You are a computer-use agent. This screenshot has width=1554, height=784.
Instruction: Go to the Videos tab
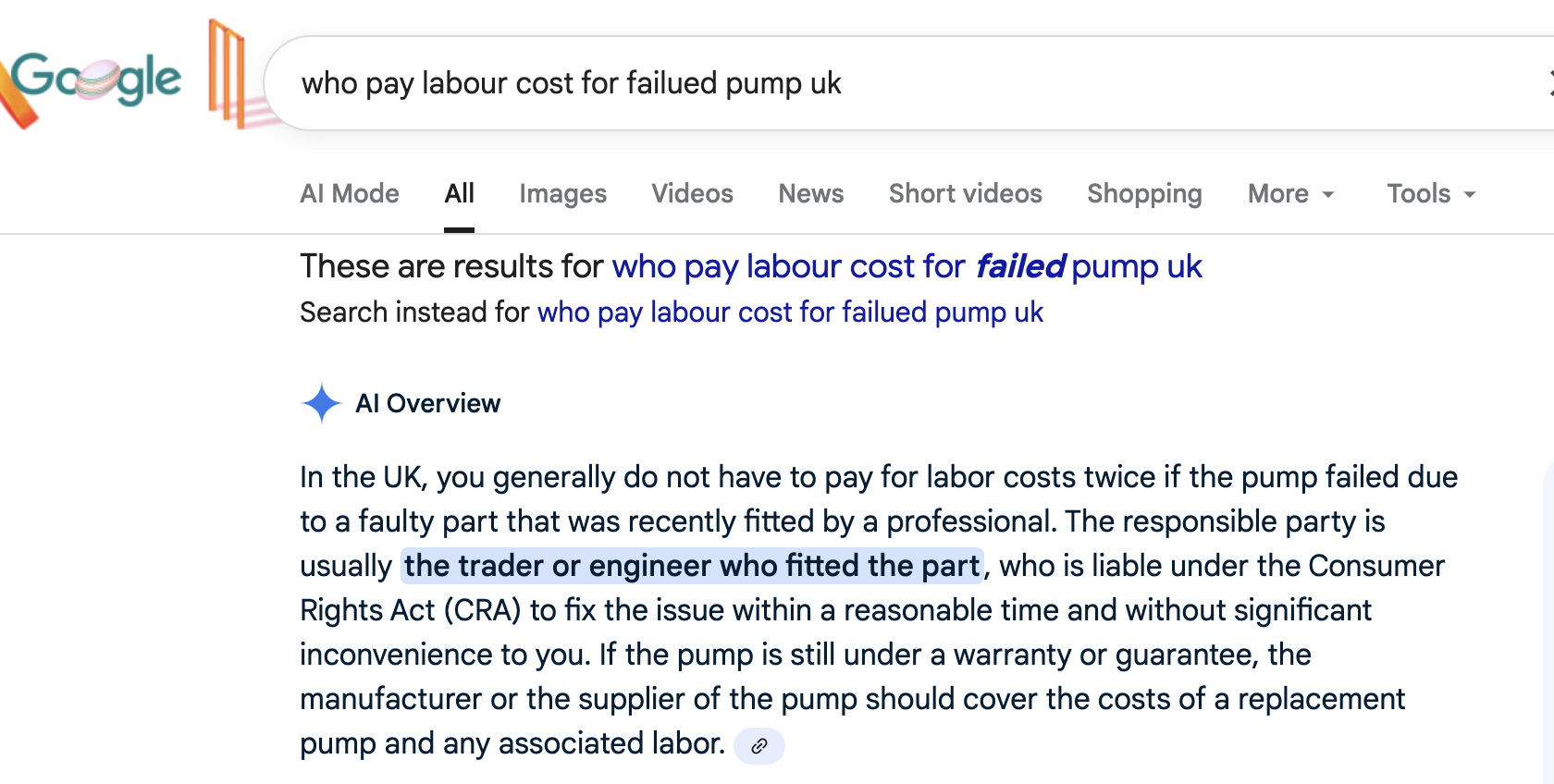coord(692,194)
